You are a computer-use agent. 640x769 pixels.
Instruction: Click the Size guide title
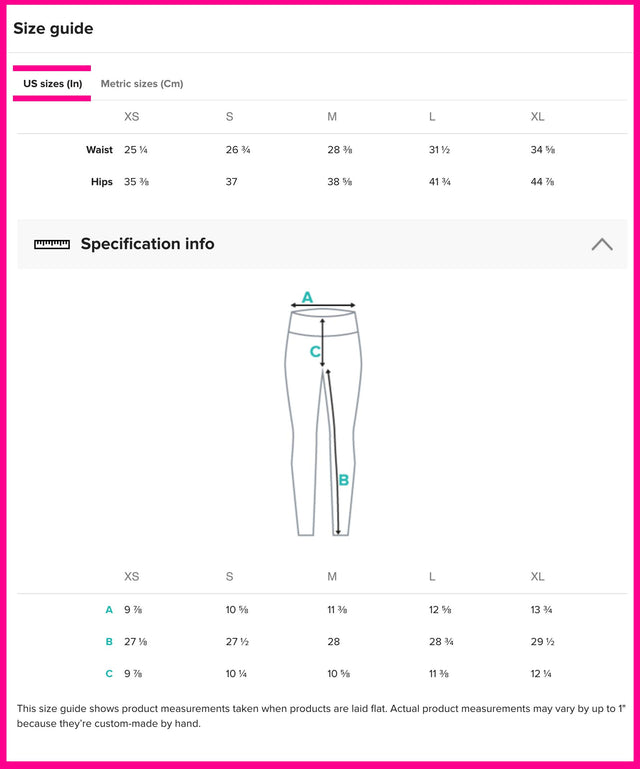(53, 29)
